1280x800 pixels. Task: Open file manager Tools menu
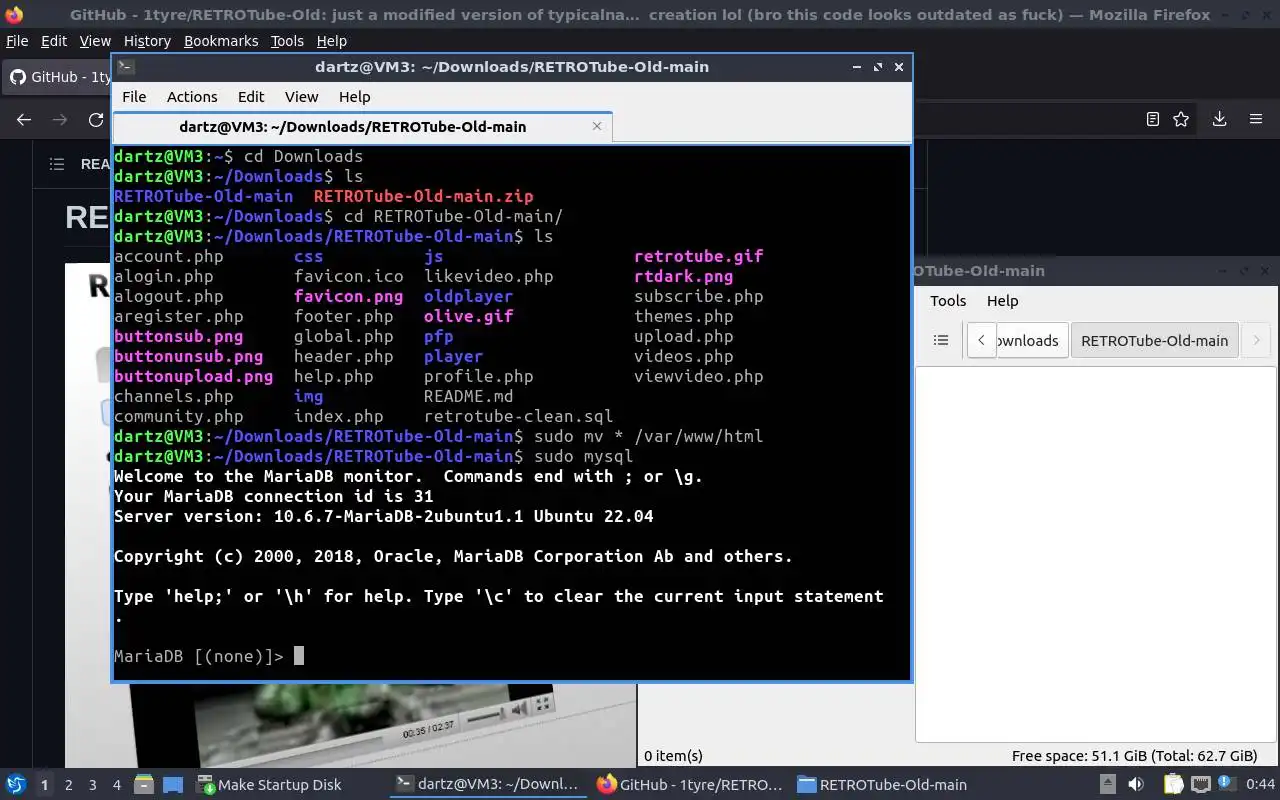click(x=948, y=301)
